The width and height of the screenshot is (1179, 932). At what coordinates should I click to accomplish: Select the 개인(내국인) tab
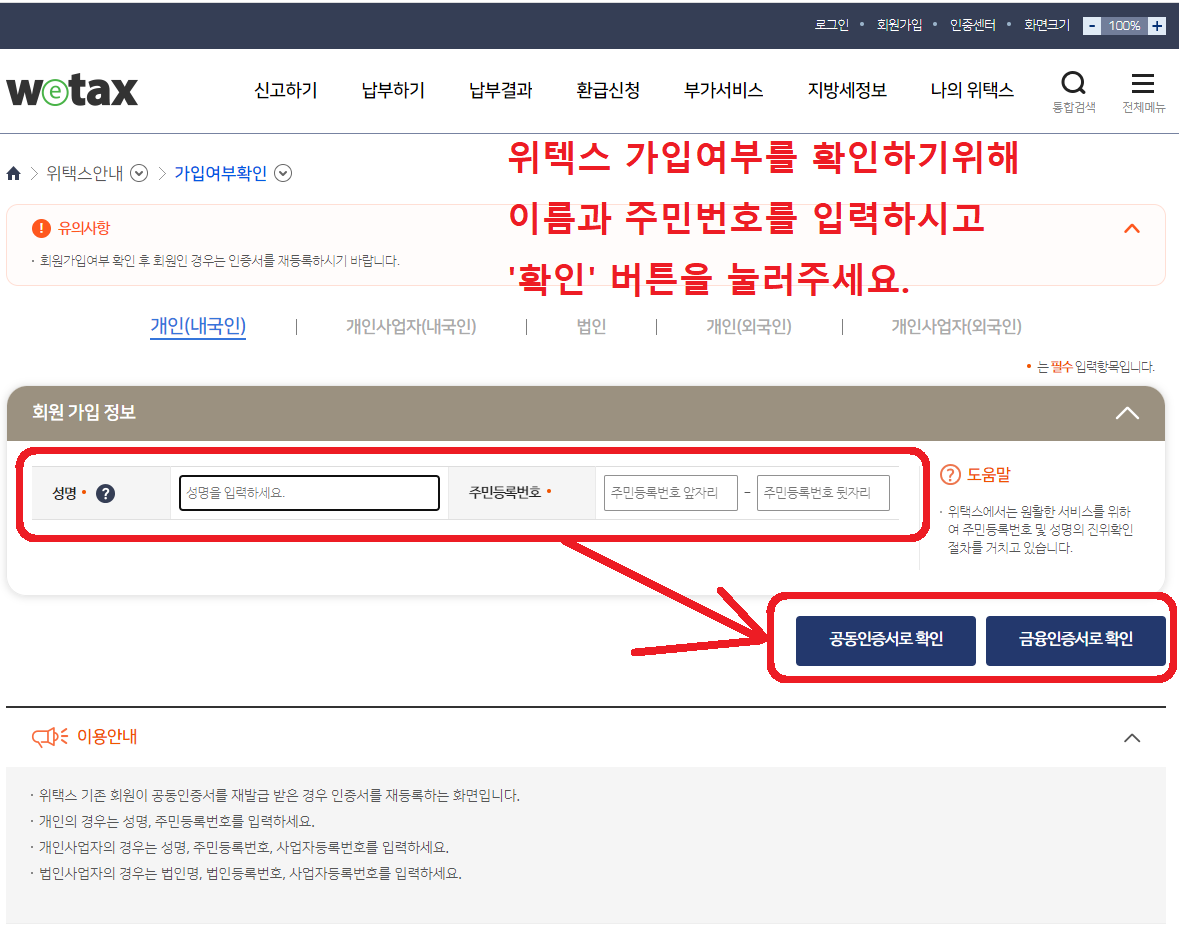pyautogui.click(x=199, y=326)
